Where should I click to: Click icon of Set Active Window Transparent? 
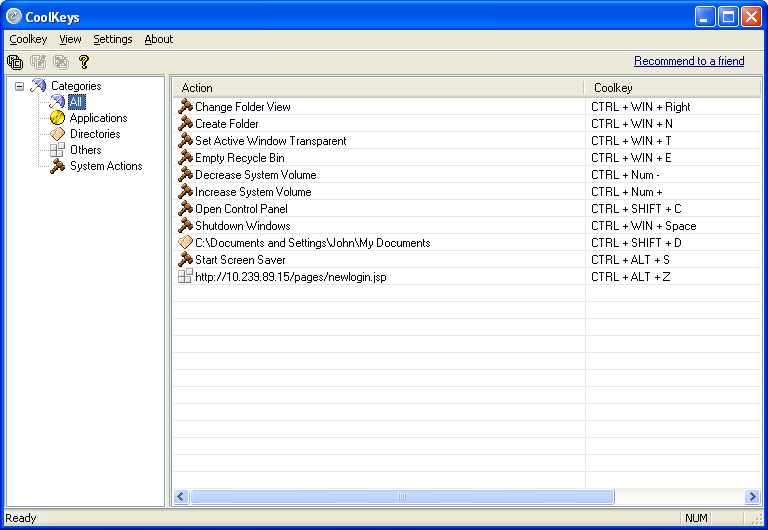coord(185,141)
